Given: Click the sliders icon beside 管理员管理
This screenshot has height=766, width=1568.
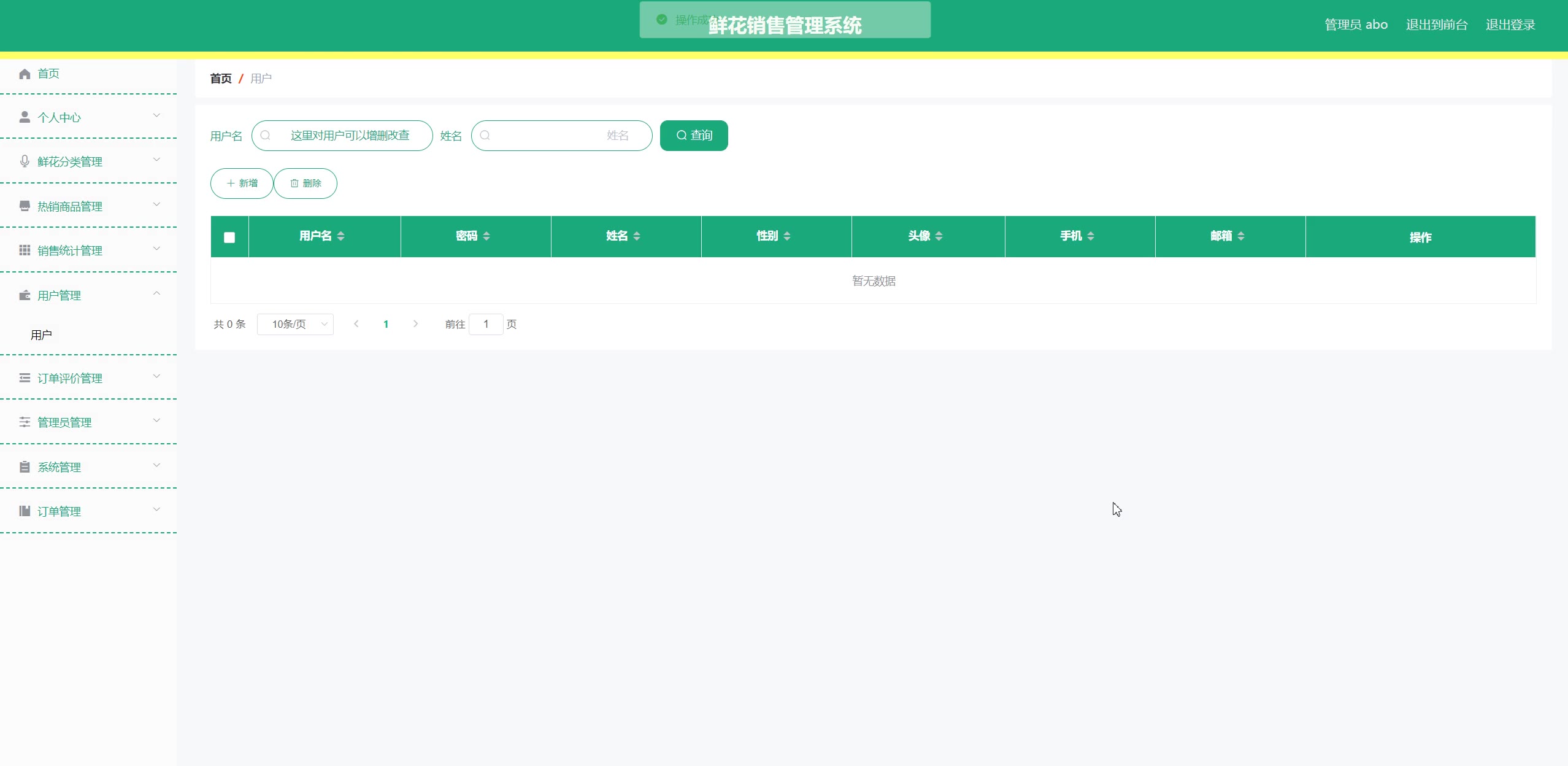Looking at the screenshot, I should pos(25,422).
